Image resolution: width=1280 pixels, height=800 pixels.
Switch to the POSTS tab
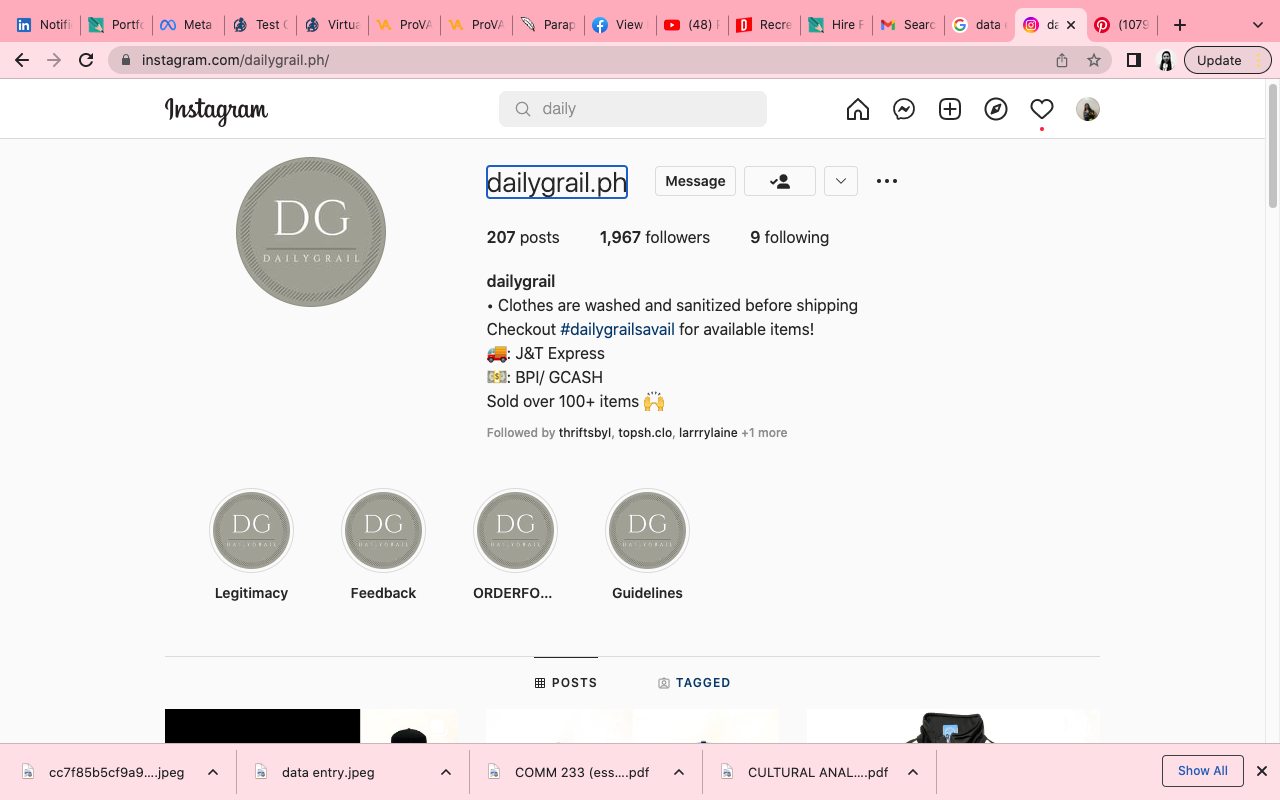click(x=566, y=683)
